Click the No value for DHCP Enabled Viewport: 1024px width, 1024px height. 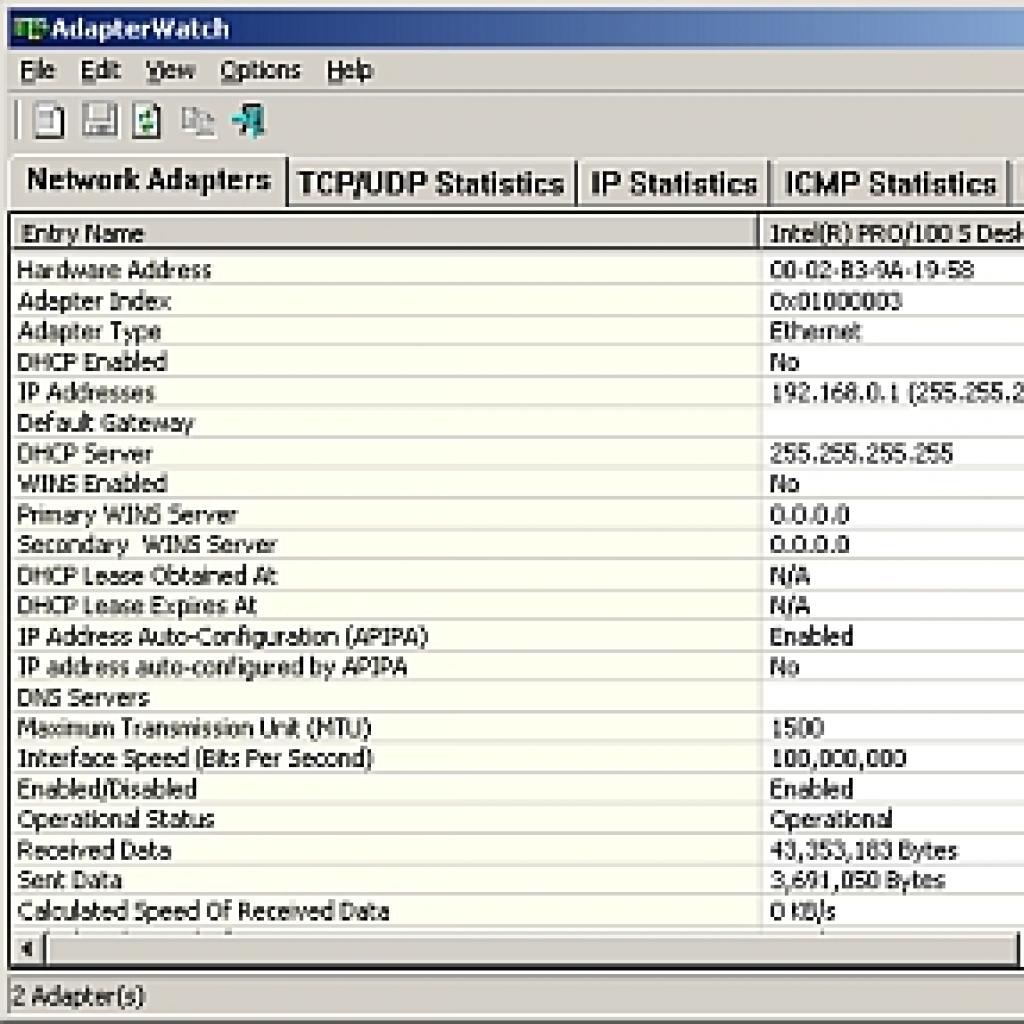click(x=784, y=362)
